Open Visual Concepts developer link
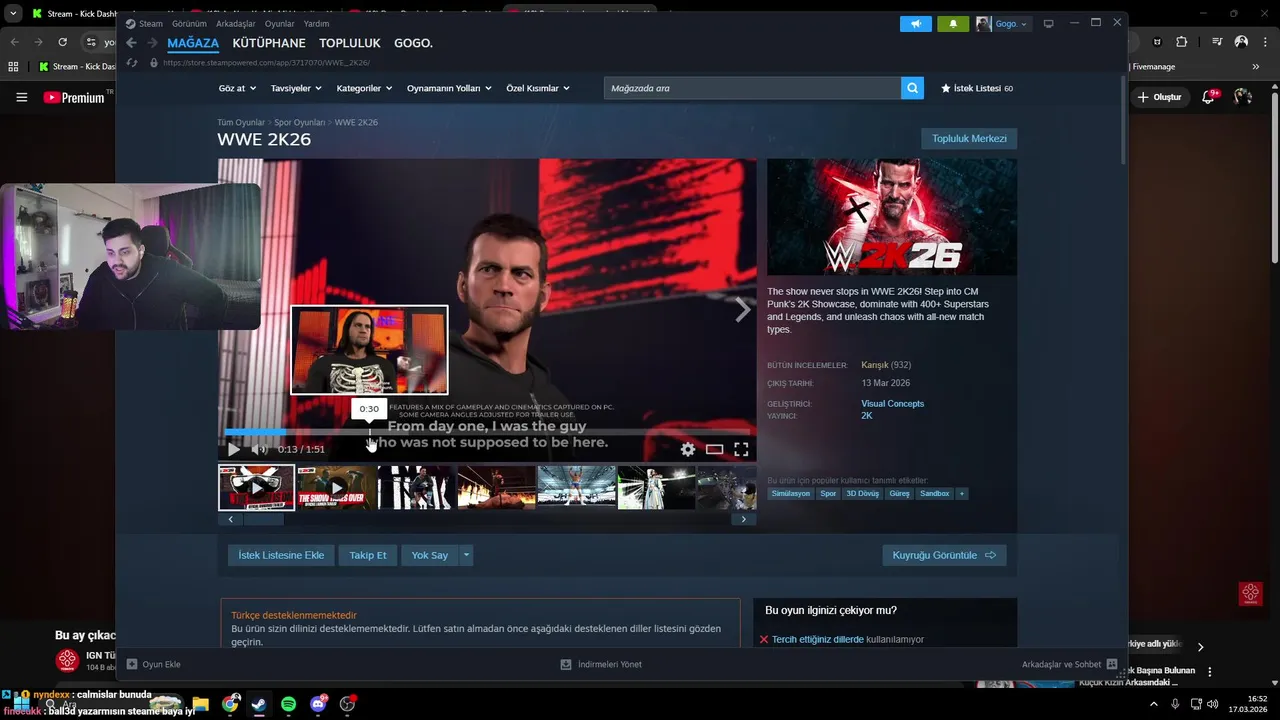This screenshot has height=720, width=1280. point(892,404)
